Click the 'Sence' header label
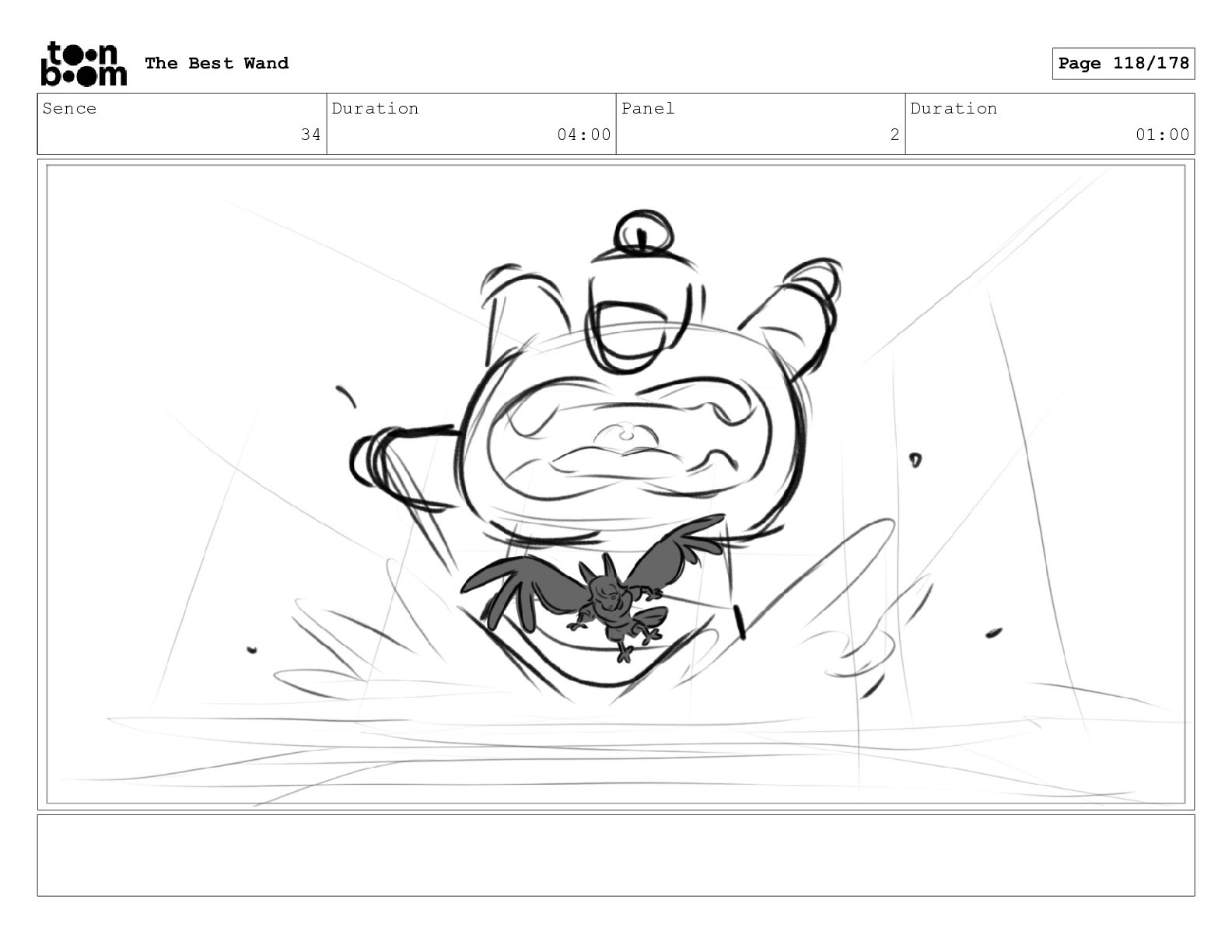This screenshot has height=952, width=1232. (x=69, y=108)
